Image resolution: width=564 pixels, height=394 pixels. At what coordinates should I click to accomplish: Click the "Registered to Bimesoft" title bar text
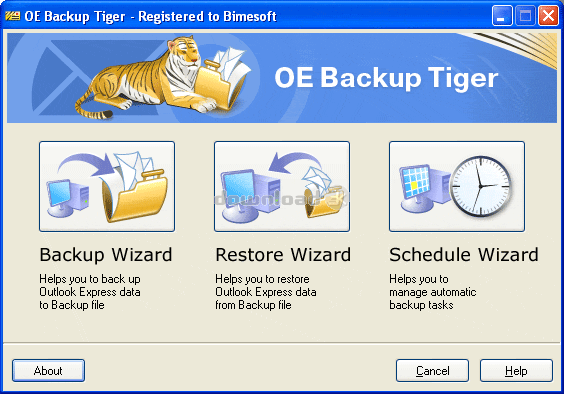tap(208, 17)
